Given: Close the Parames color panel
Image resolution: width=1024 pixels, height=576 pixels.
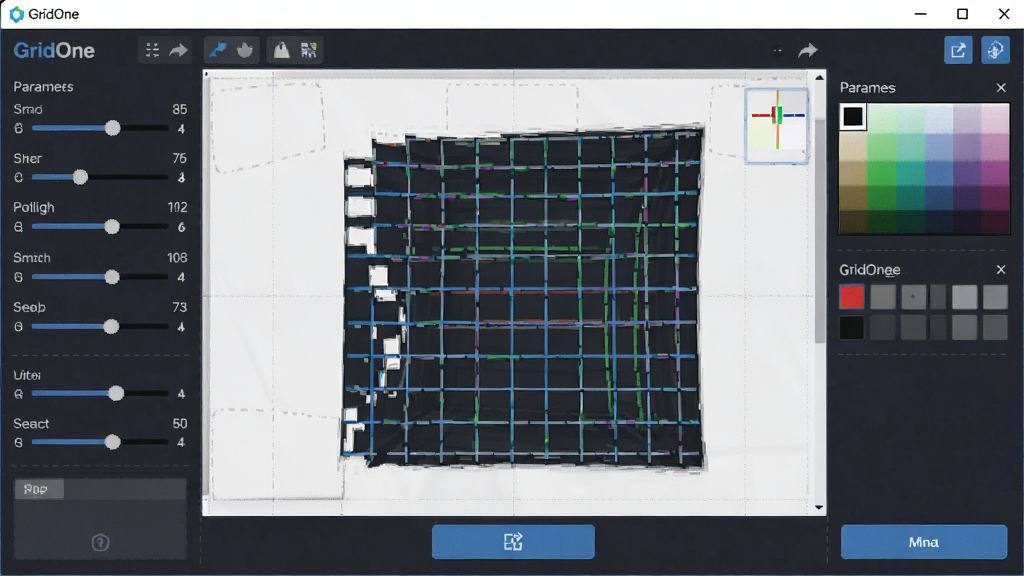Looking at the screenshot, I should [1001, 88].
